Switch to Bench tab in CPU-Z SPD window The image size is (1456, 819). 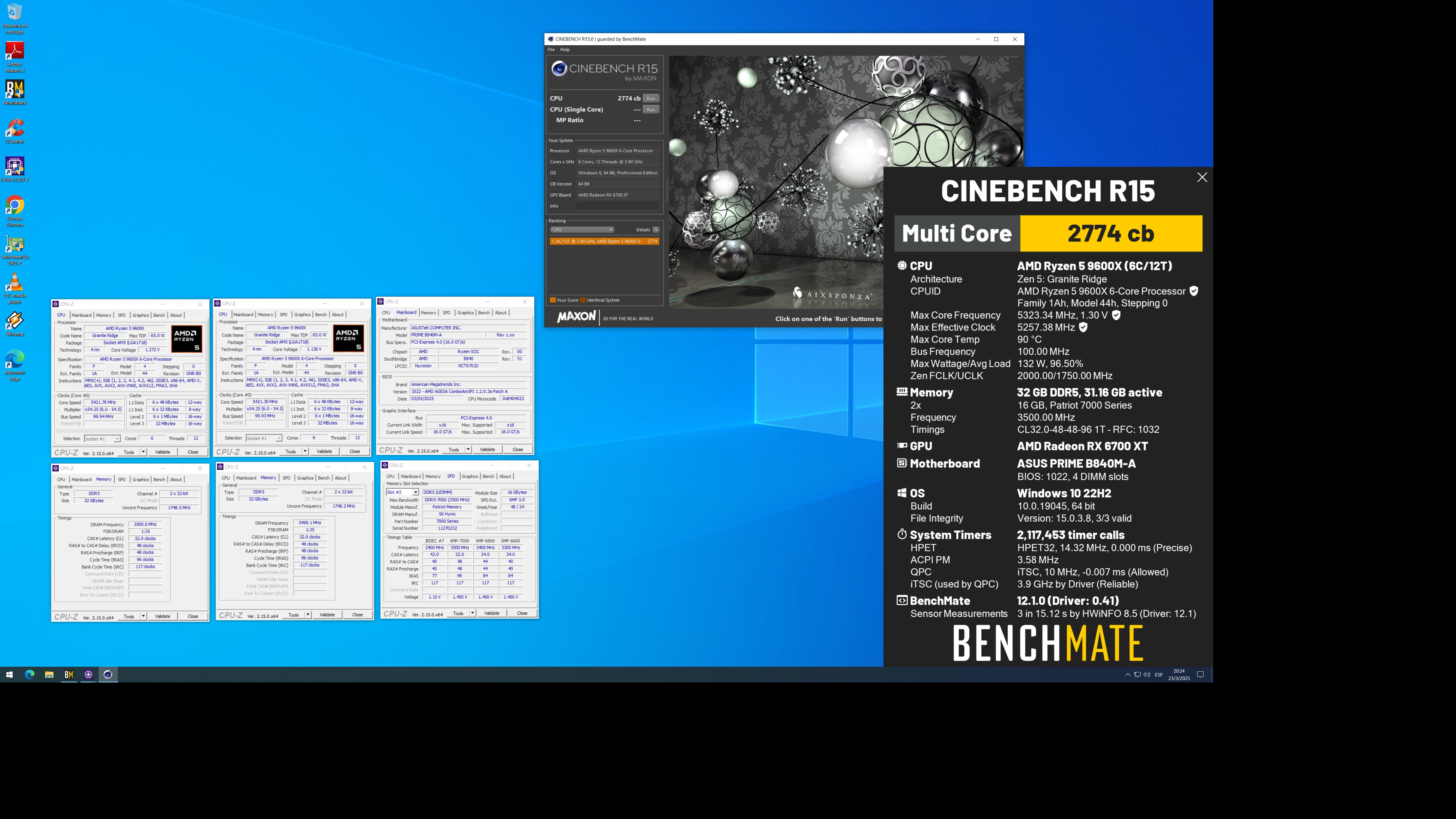click(488, 476)
